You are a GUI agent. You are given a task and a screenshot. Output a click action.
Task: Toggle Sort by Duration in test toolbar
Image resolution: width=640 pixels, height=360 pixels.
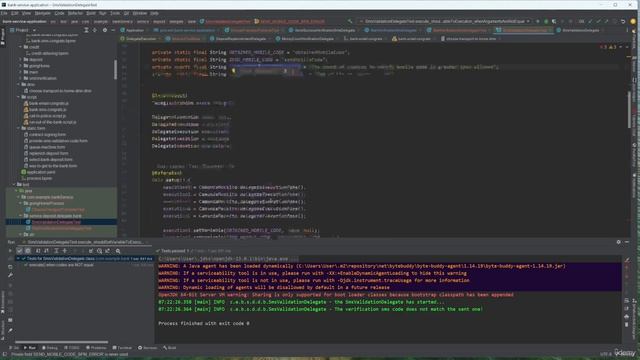click(46, 251)
